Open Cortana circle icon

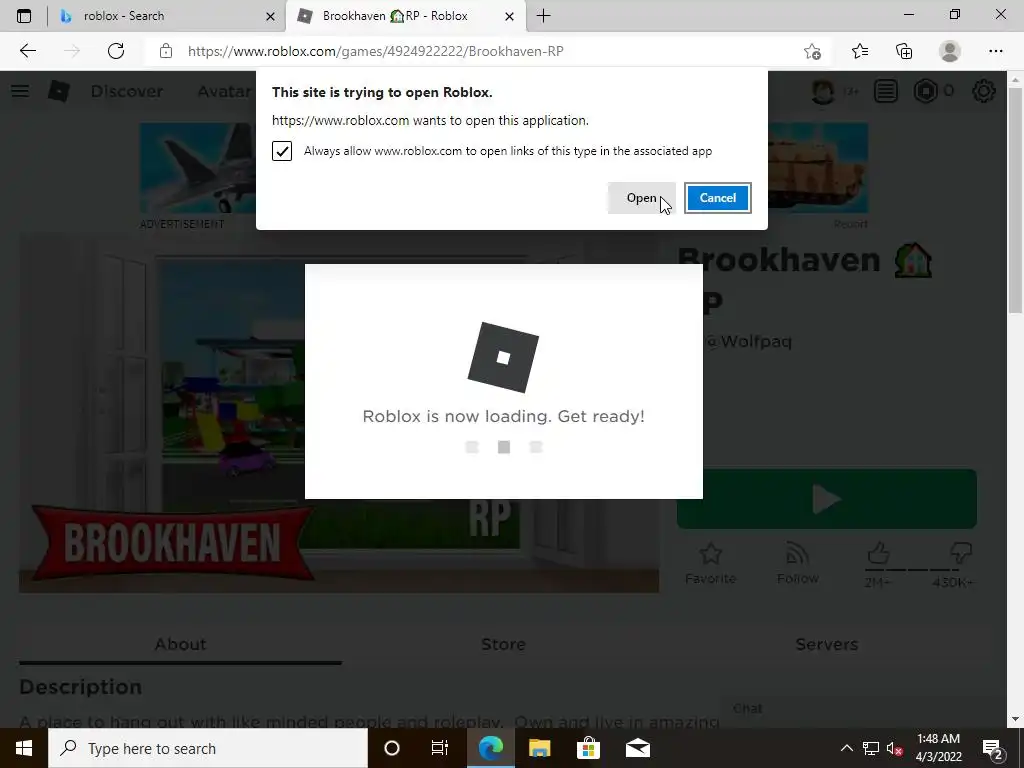pos(392,748)
